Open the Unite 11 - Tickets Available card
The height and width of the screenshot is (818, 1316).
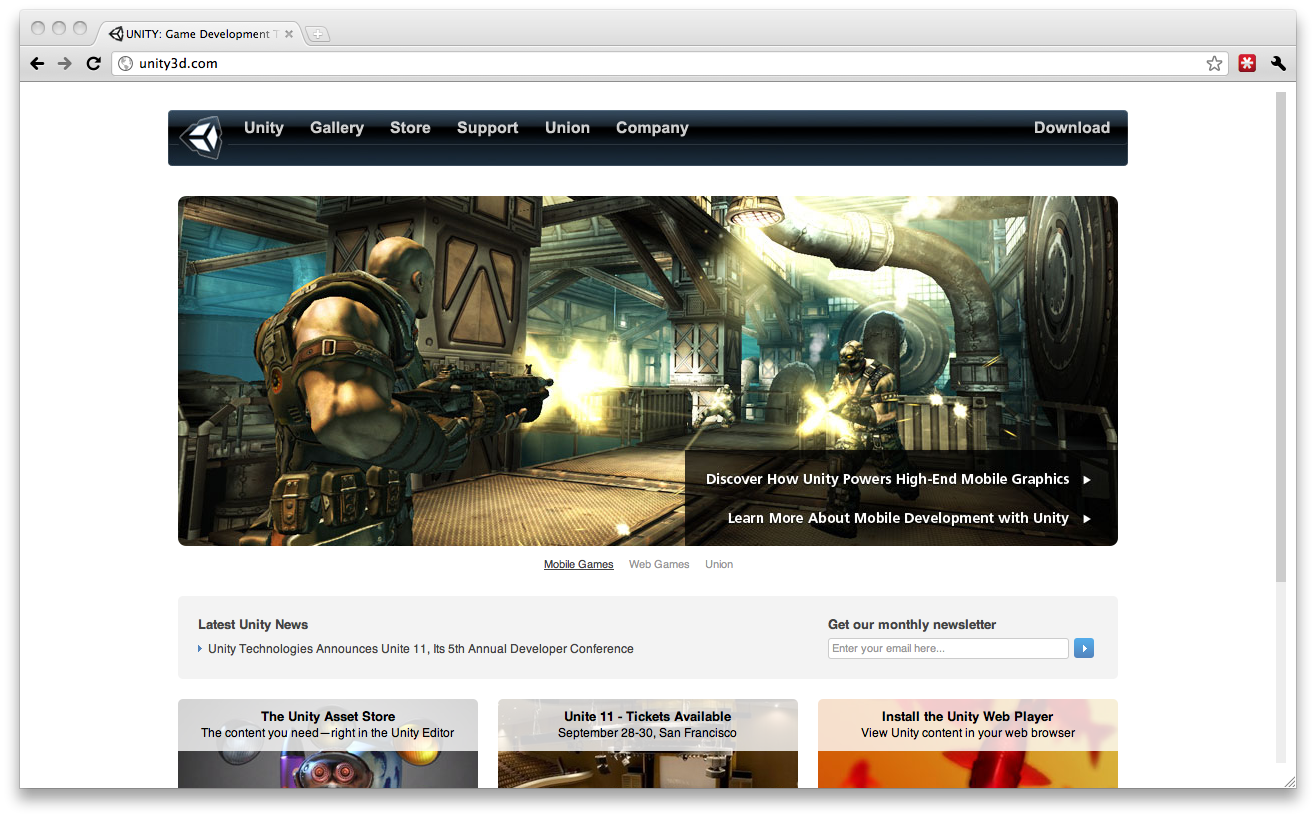[648, 743]
